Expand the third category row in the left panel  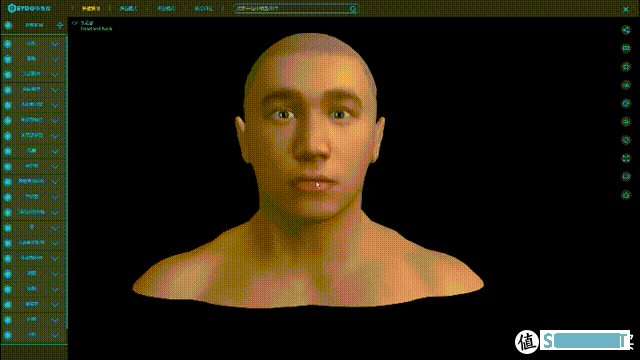click(55, 74)
